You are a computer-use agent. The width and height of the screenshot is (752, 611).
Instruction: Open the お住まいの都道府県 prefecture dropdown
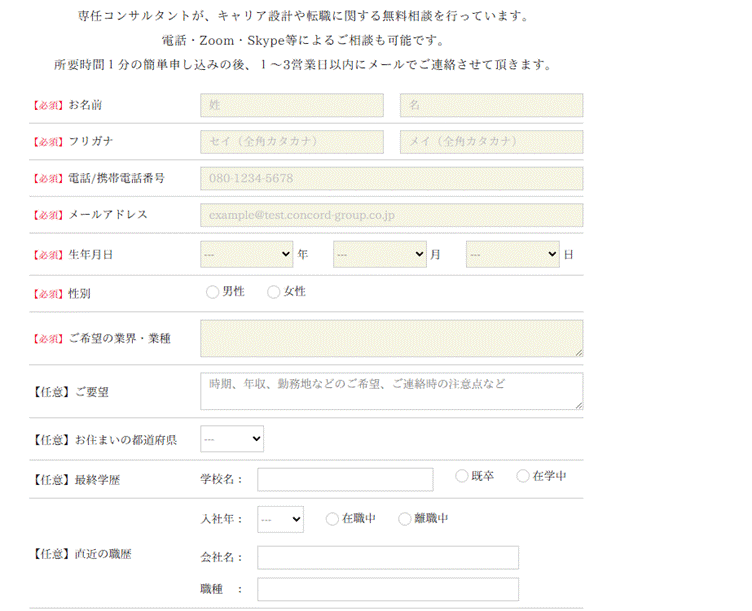[x=232, y=439]
